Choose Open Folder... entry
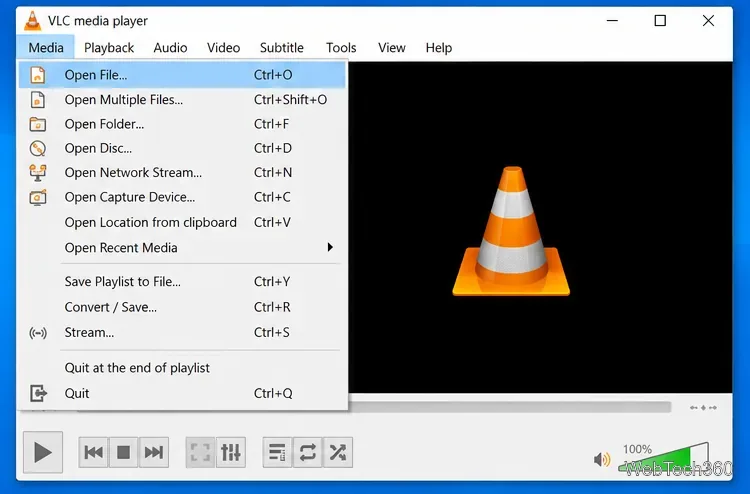750x494 pixels. click(x=182, y=124)
